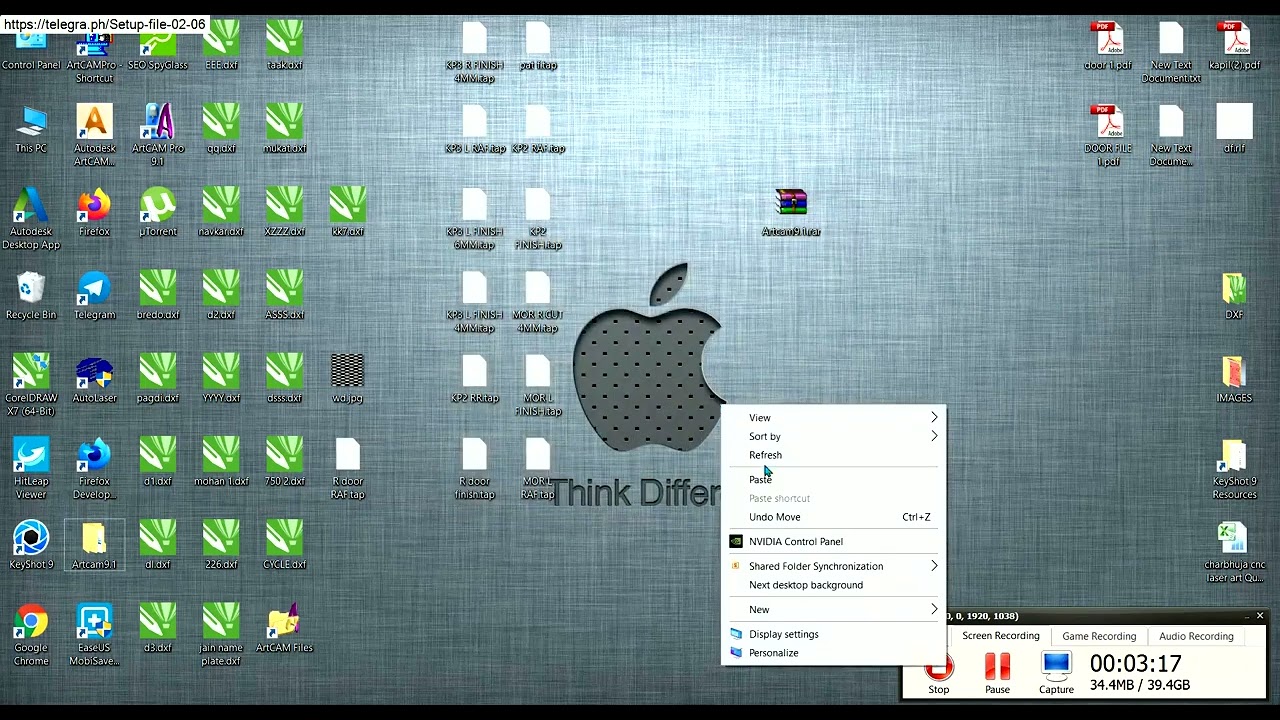Viewport: 1280px width, 720px height.
Task: Select the DXF folder icon
Action: 1234,296
